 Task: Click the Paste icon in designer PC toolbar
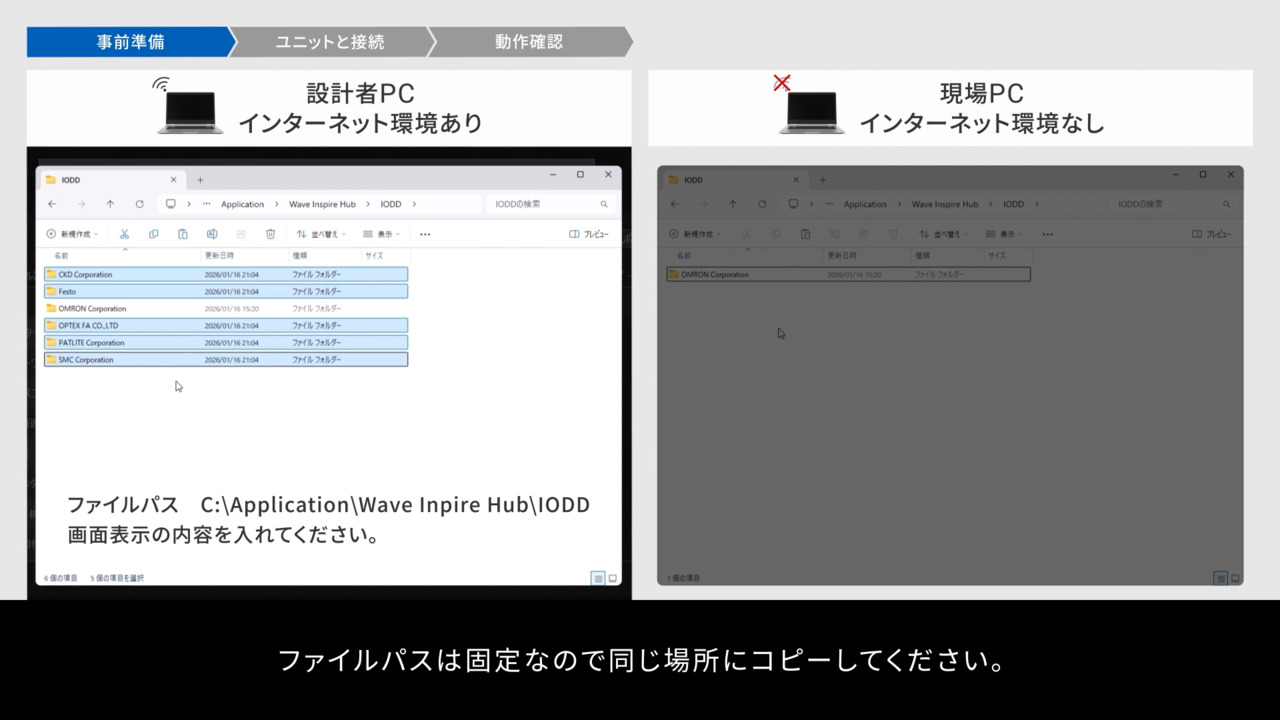point(182,234)
